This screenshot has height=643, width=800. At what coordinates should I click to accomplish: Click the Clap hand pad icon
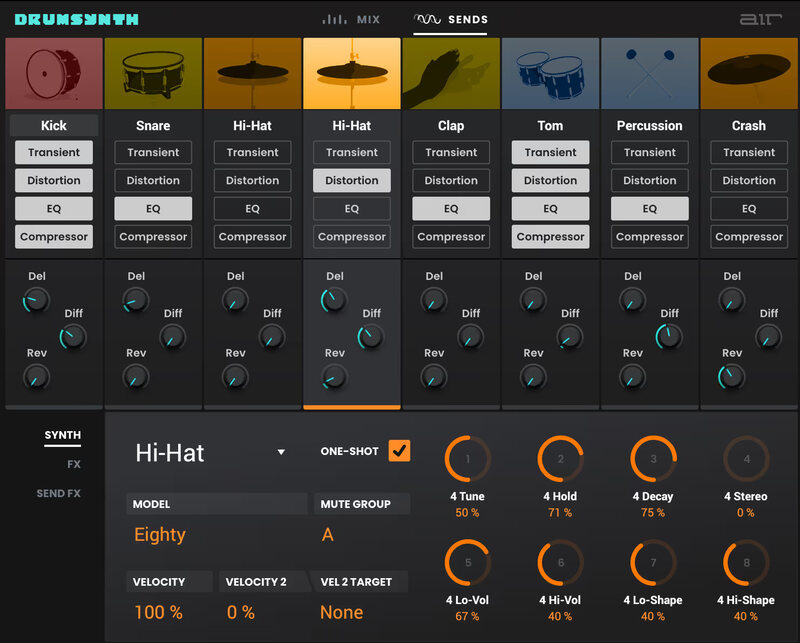(450, 71)
